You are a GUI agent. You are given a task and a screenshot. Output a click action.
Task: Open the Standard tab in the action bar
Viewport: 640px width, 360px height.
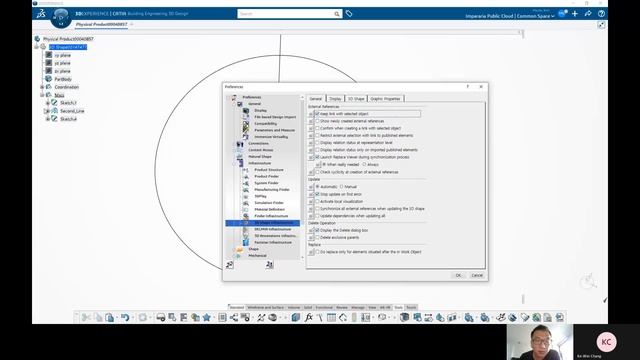(236, 307)
